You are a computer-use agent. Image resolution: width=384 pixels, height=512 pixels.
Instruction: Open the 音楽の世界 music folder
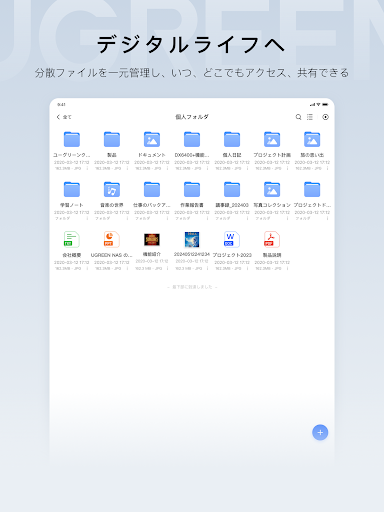pos(112,189)
